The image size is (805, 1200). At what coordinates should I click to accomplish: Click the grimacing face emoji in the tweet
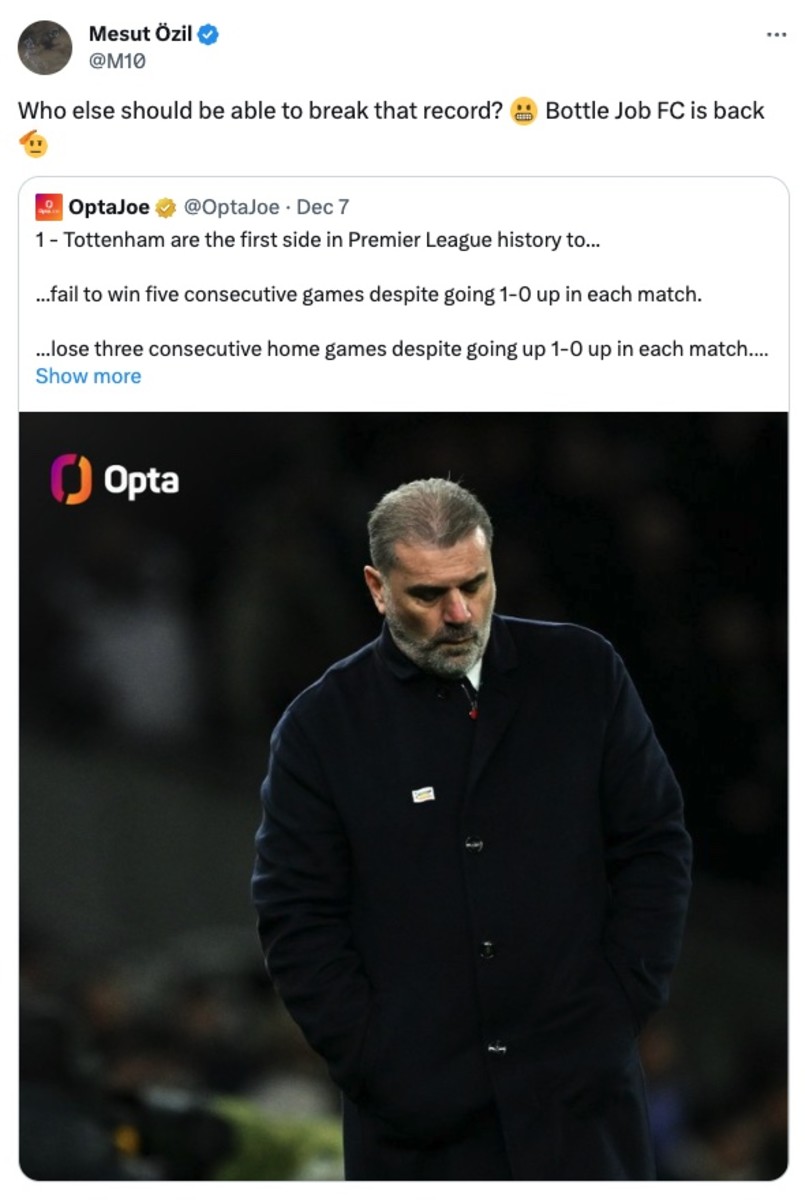pyautogui.click(x=523, y=111)
